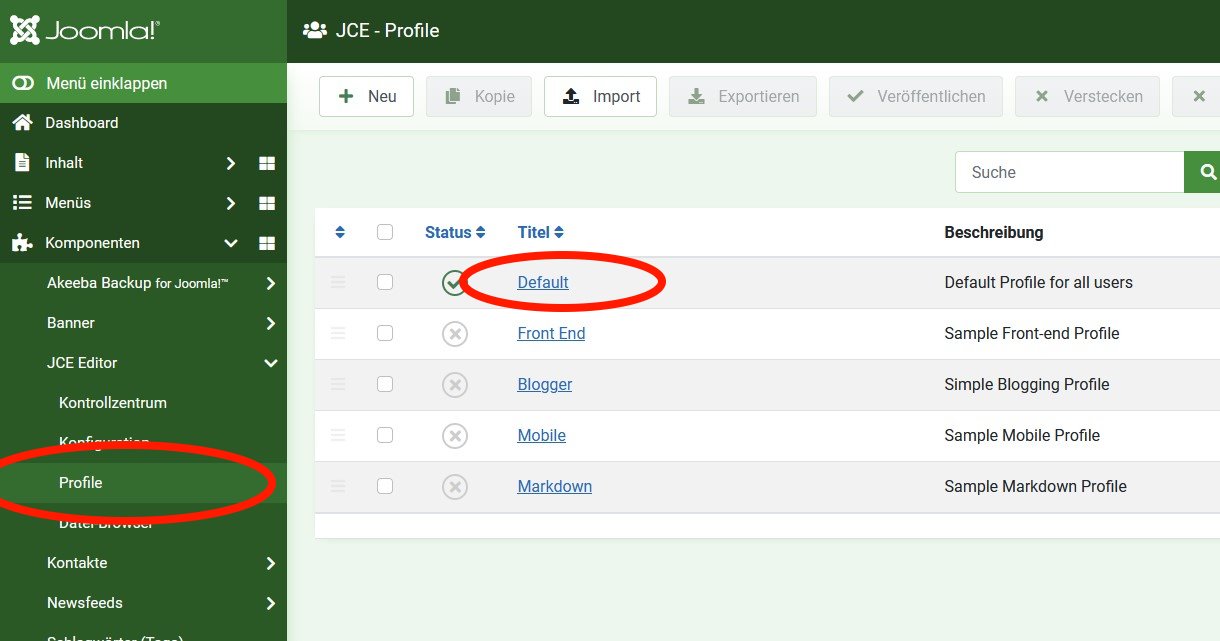Open the Komponenten dashboard grid icon
The height and width of the screenshot is (641, 1220).
267,243
